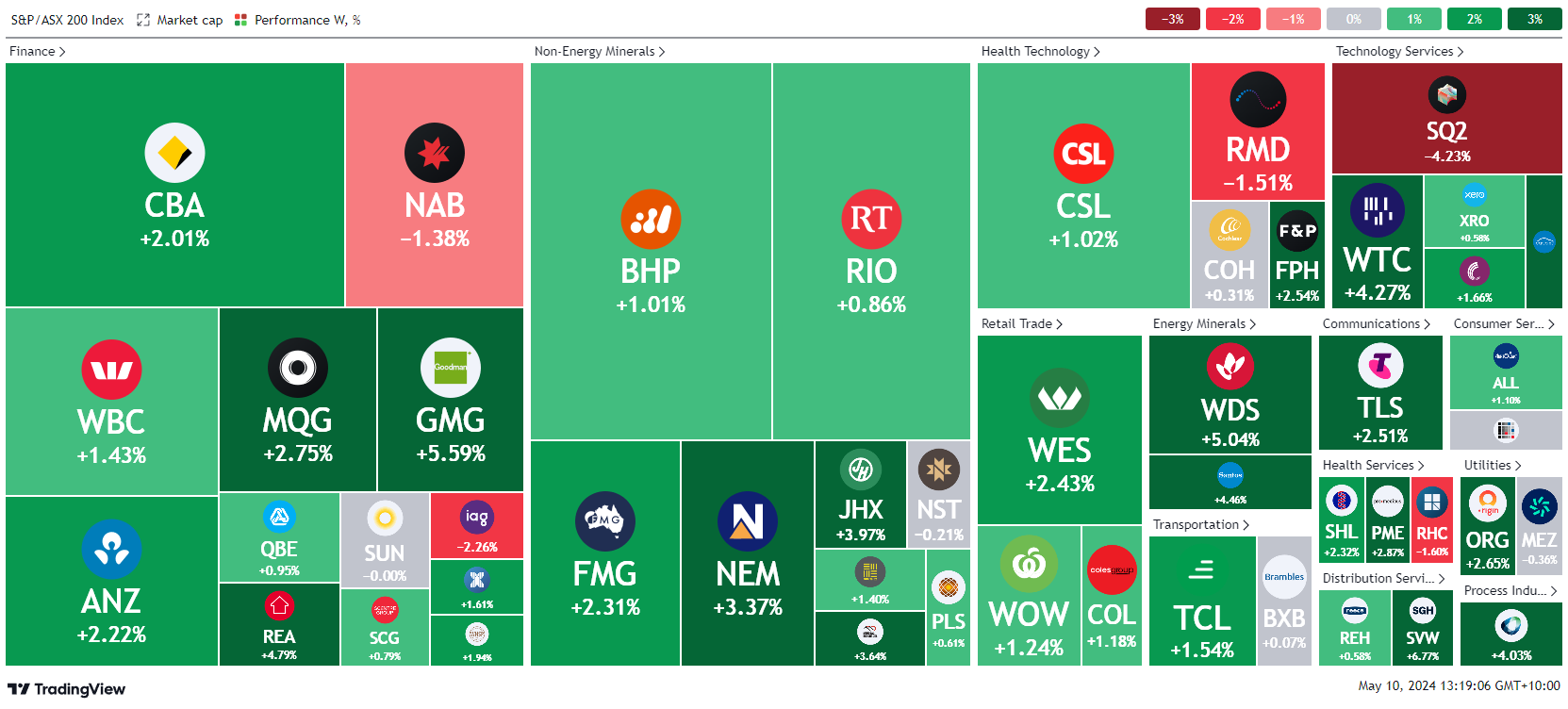
Task: Click the Telstra TLS logo icon
Action: [1380, 365]
